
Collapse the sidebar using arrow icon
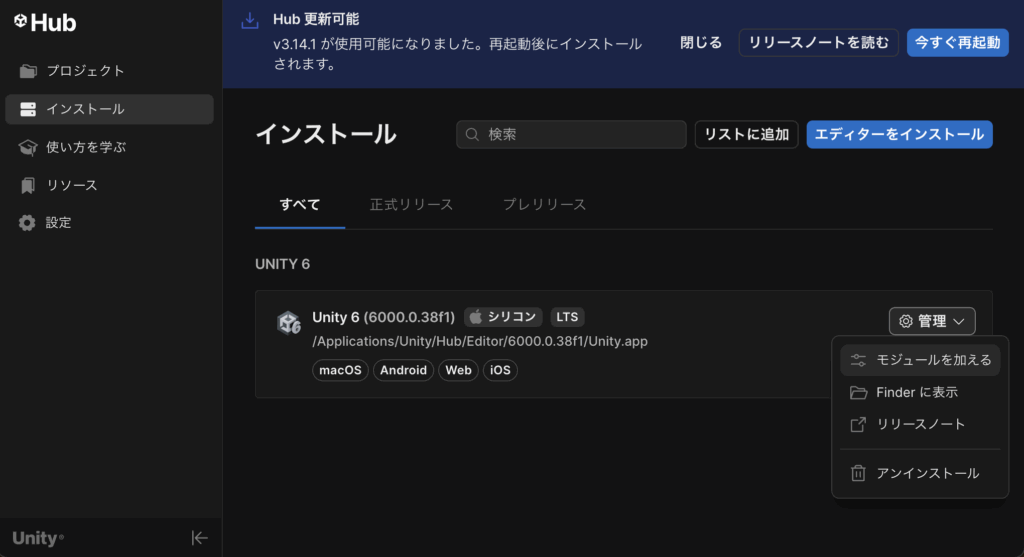click(x=200, y=538)
